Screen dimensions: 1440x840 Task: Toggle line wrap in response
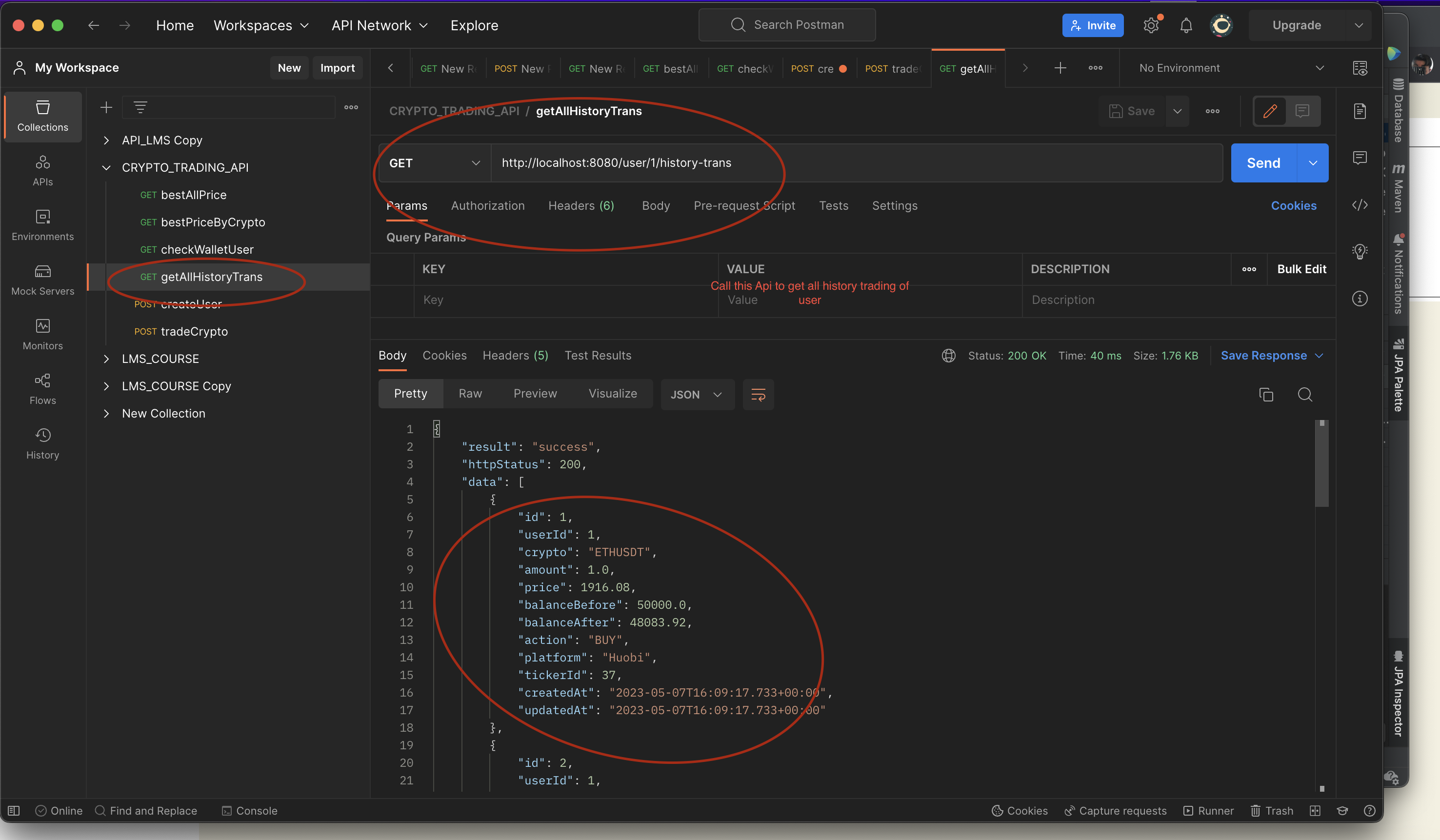(x=758, y=394)
